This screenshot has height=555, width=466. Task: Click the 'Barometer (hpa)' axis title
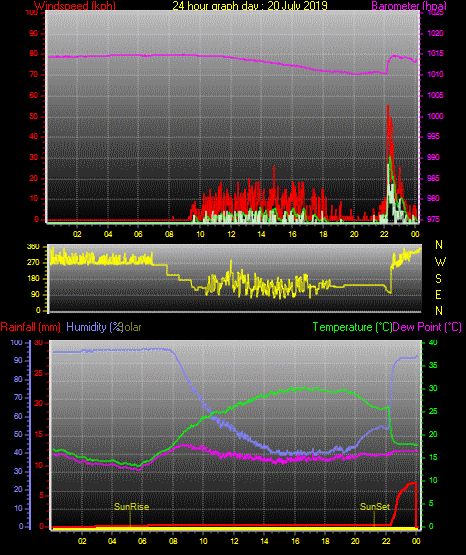pyautogui.click(x=409, y=6)
